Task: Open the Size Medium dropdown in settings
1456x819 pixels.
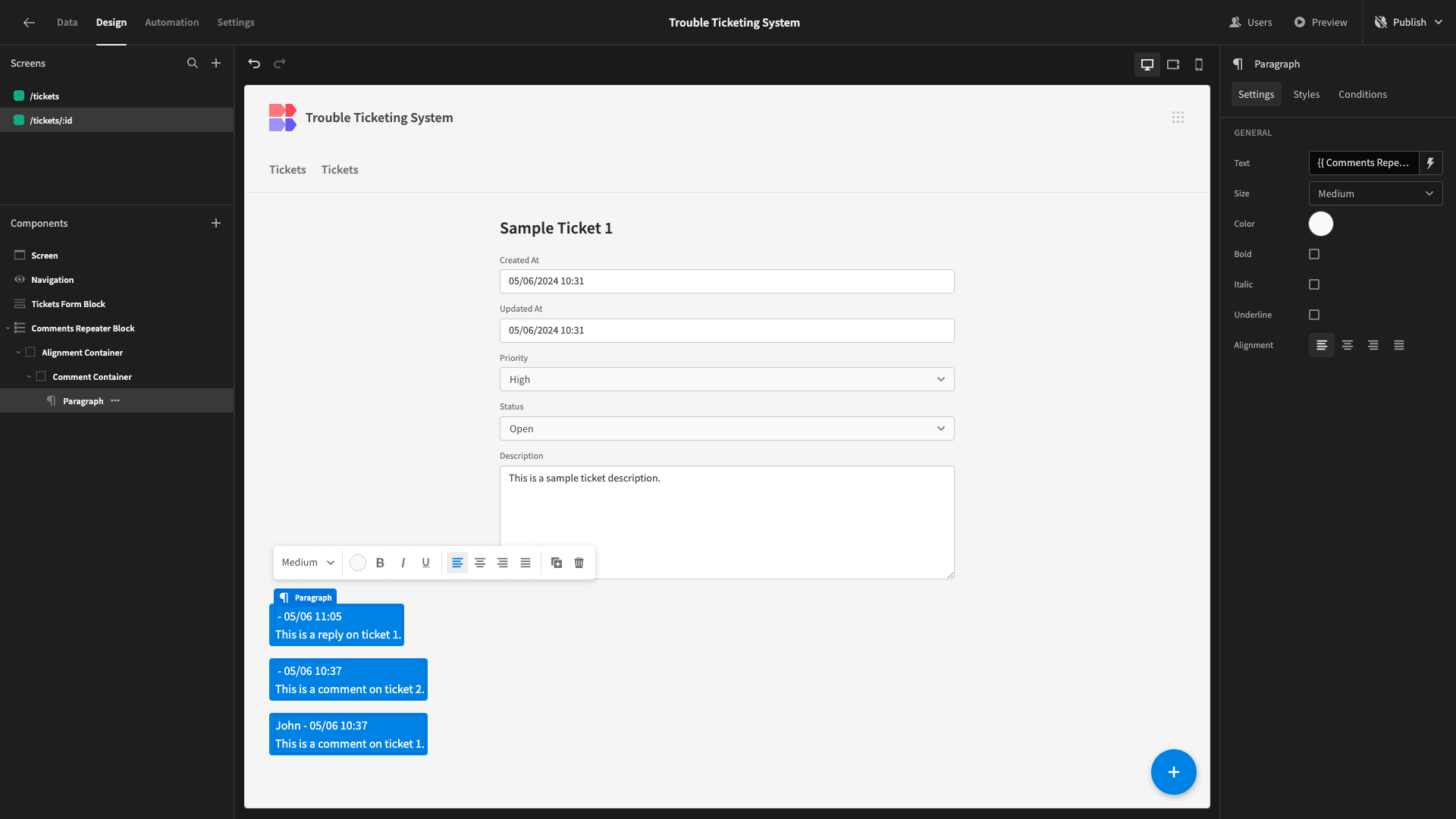Action: click(x=1376, y=193)
